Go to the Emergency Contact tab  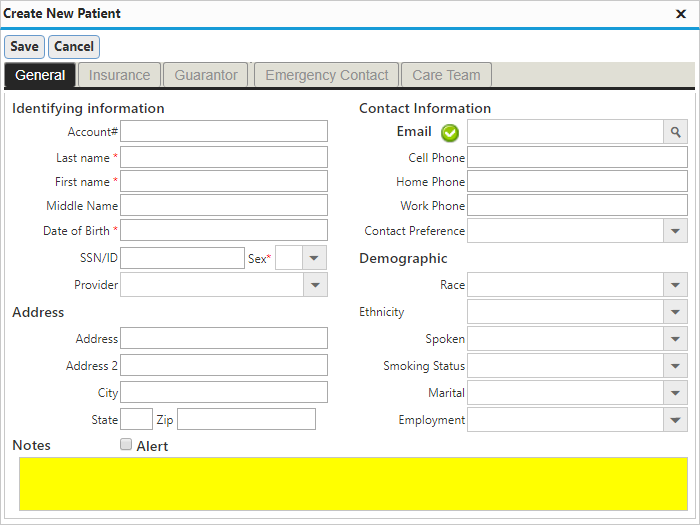point(327,75)
